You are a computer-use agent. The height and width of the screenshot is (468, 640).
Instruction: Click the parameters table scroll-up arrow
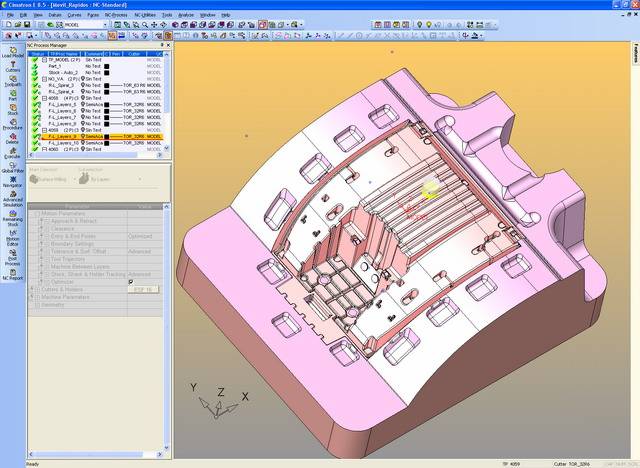[166, 207]
